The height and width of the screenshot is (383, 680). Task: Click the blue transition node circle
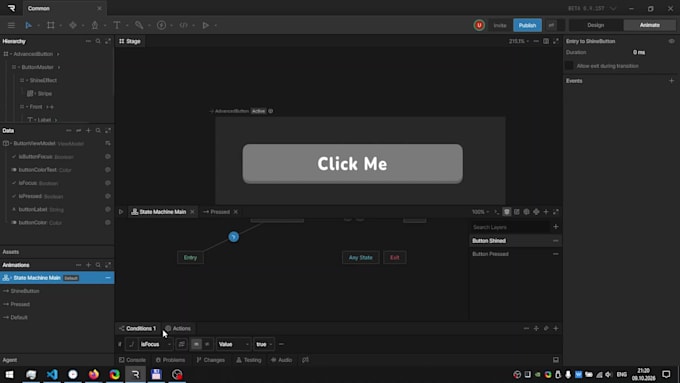click(x=234, y=237)
